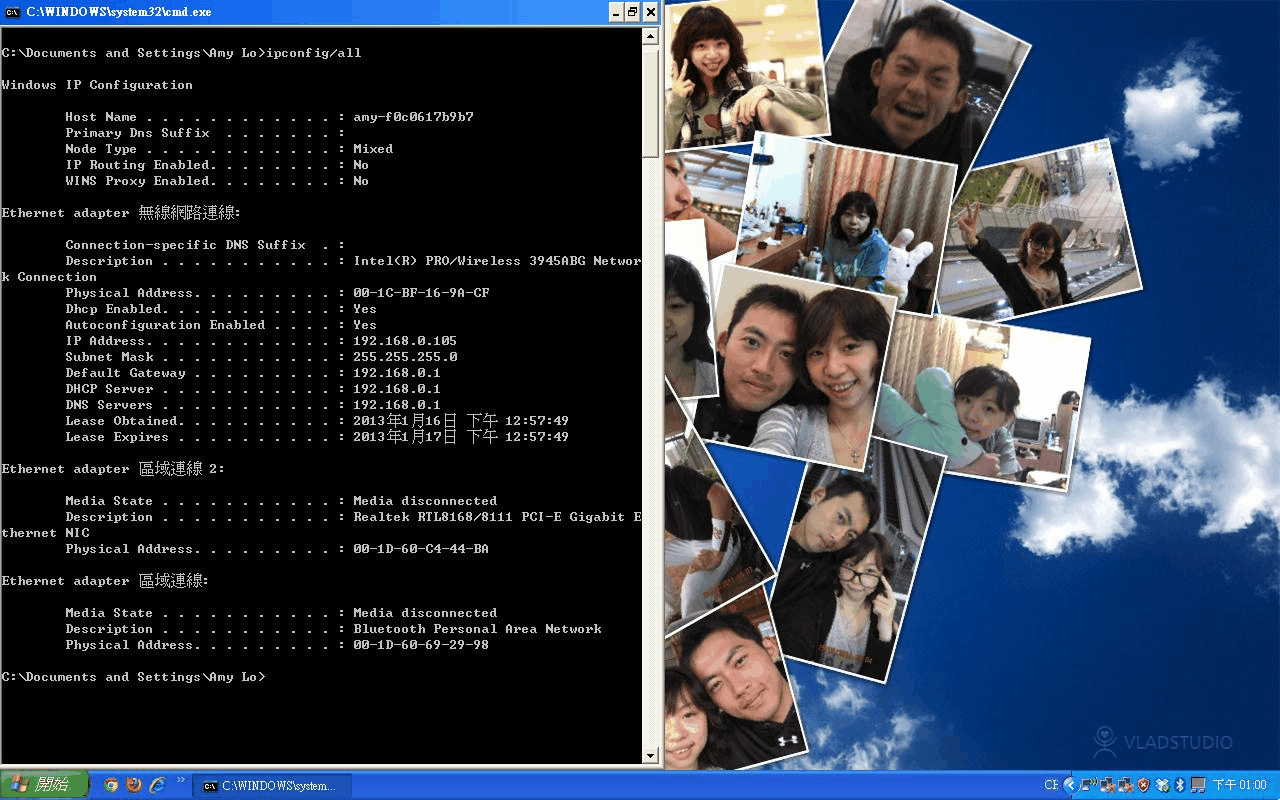Click the physical address 00-1D-60-C4-44-BA
Viewport: 1280px width, 800px height.
(x=421, y=549)
